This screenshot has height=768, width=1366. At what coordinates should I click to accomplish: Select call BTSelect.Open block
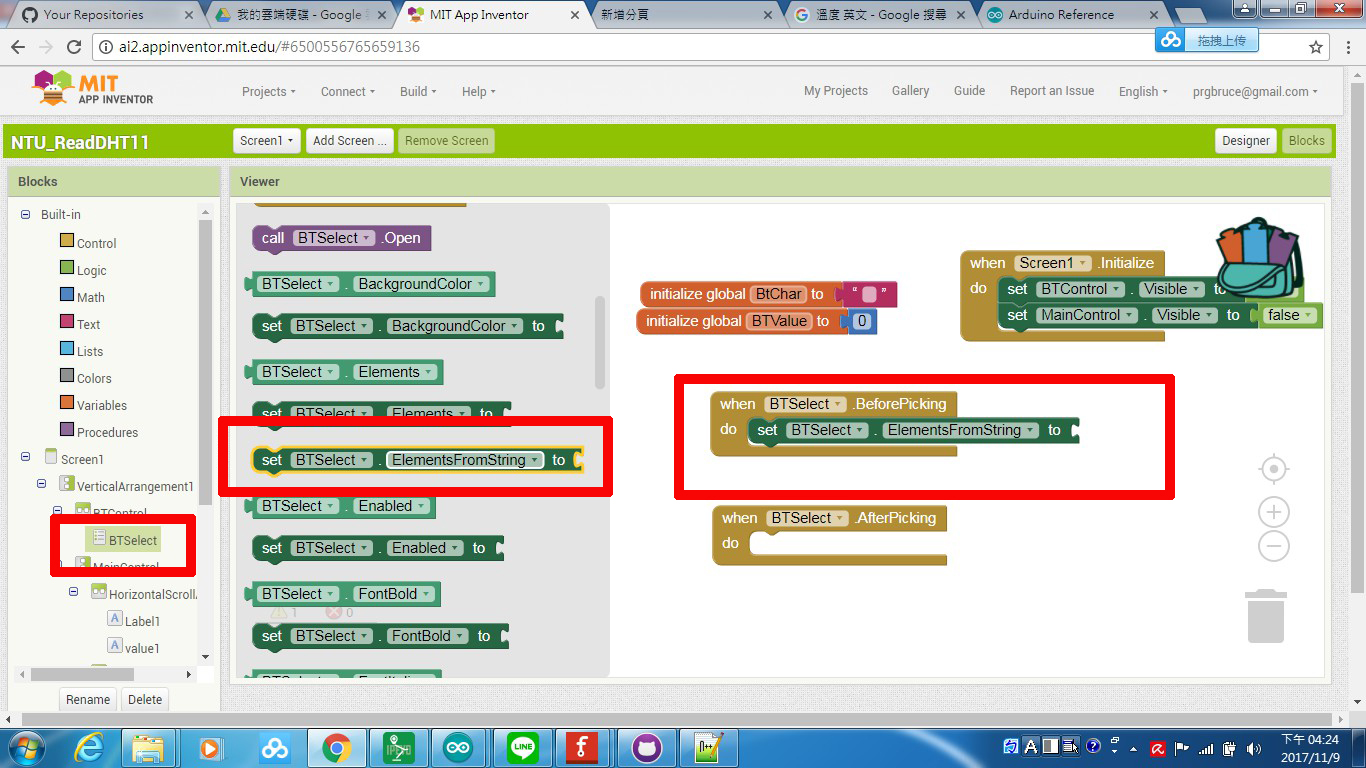point(341,238)
